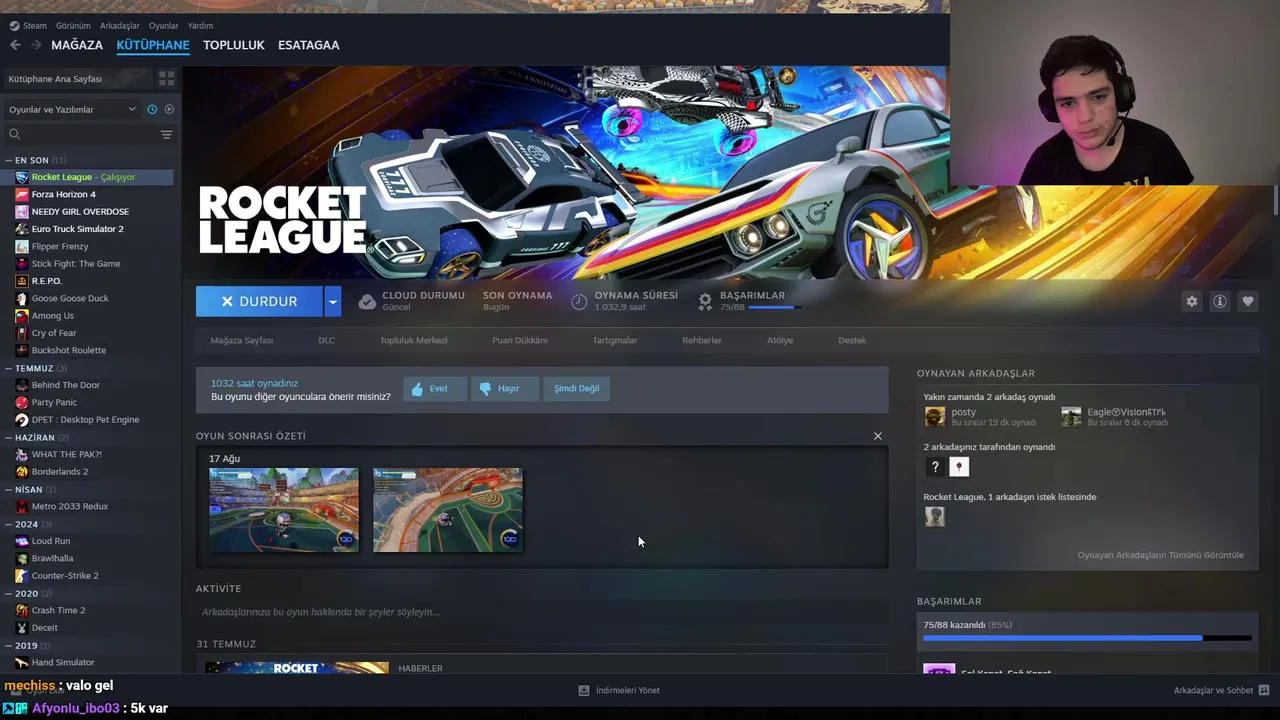Open ESATAGAA profile tab

308,45
